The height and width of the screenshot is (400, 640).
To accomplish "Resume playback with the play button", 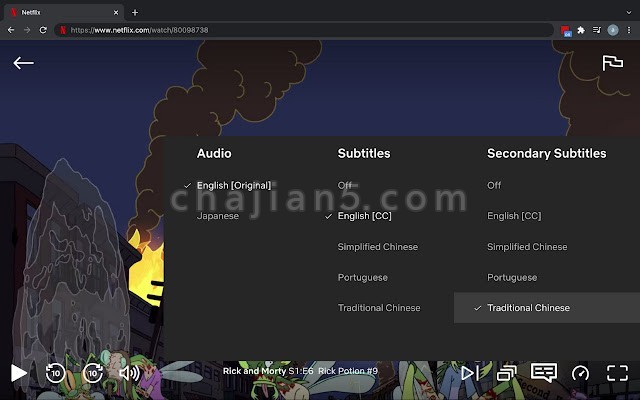I will pos(18,373).
